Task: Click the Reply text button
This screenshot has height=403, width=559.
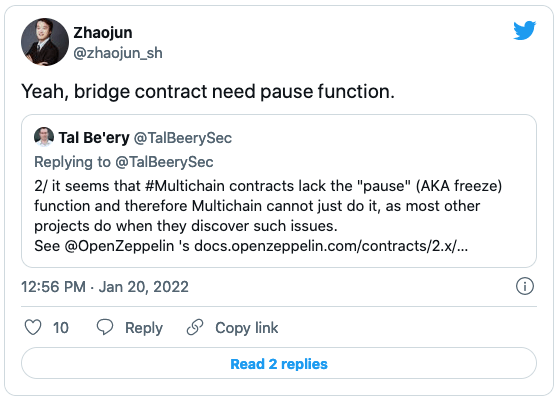Action: tap(144, 328)
